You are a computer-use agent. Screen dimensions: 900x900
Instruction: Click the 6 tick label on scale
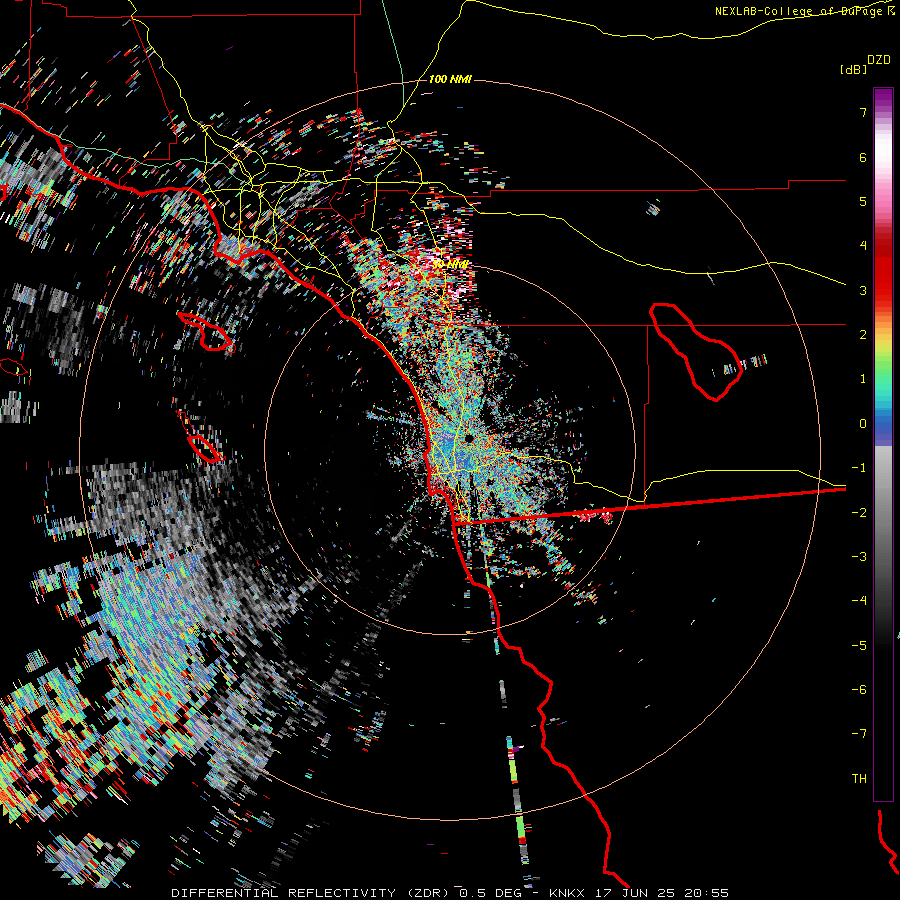point(863,157)
